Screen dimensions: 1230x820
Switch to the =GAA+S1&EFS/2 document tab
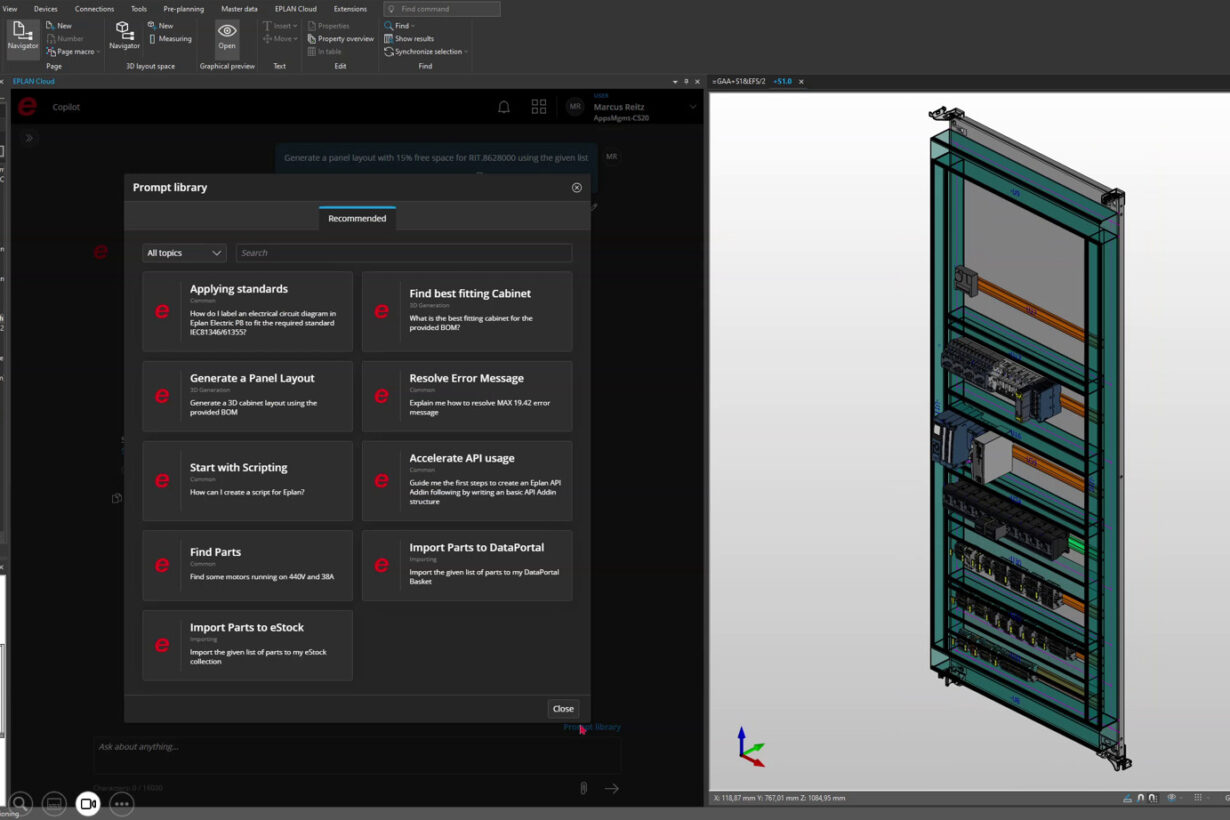[740, 81]
